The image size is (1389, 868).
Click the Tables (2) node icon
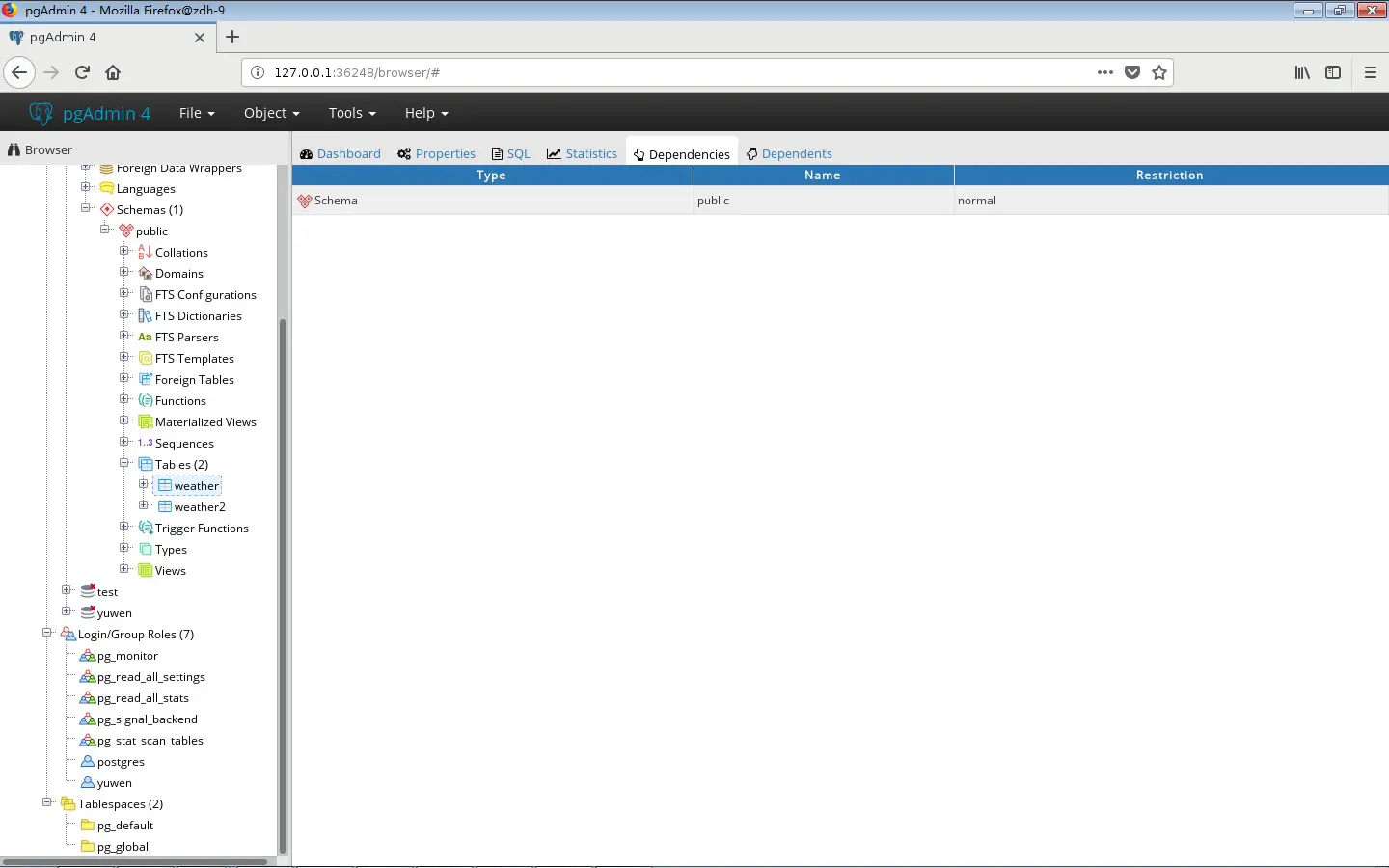[146, 464]
